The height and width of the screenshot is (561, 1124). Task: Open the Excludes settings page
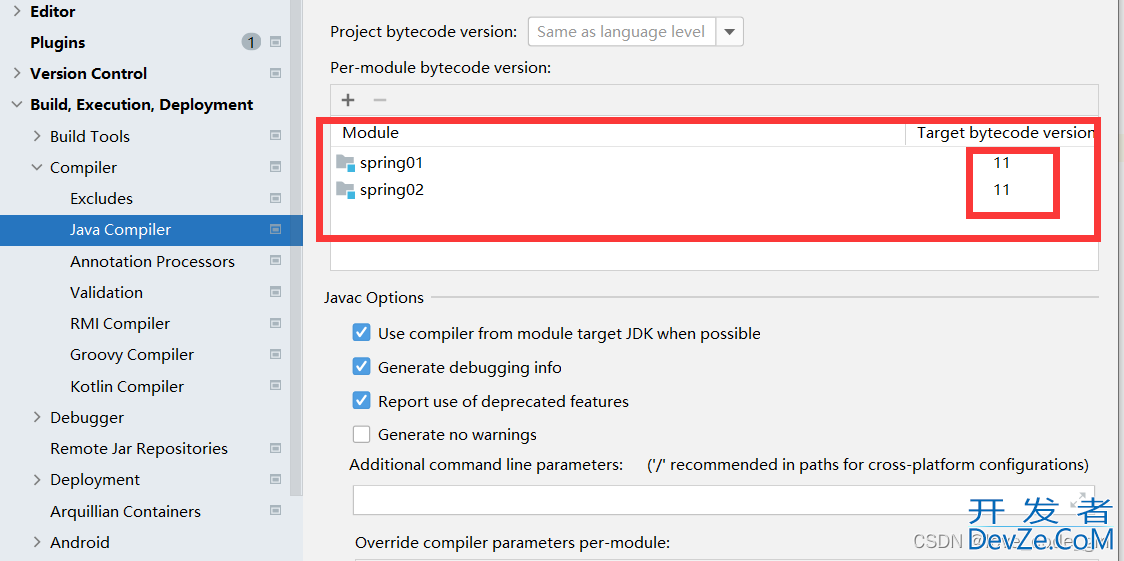pos(101,198)
